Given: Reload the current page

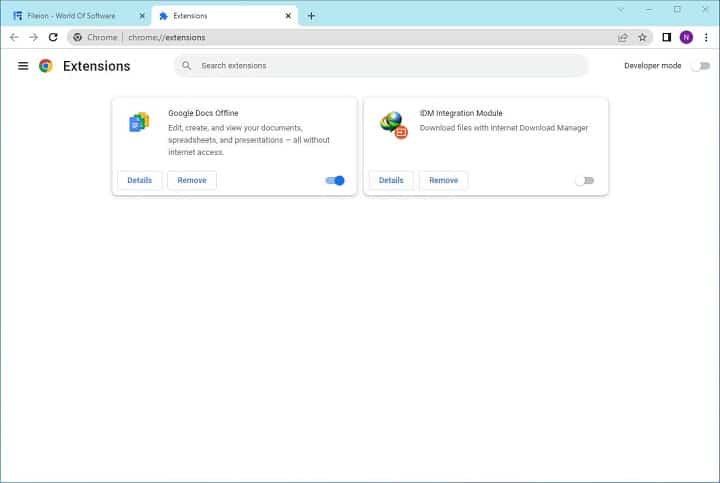Looking at the screenshot, I should click(x=52, y=37).
